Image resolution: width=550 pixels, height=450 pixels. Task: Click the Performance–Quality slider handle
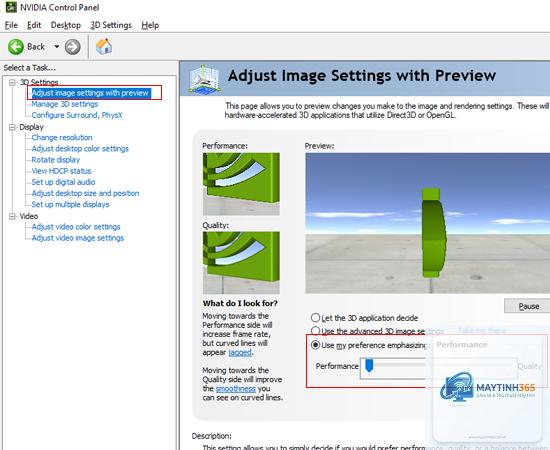point(369,365)
